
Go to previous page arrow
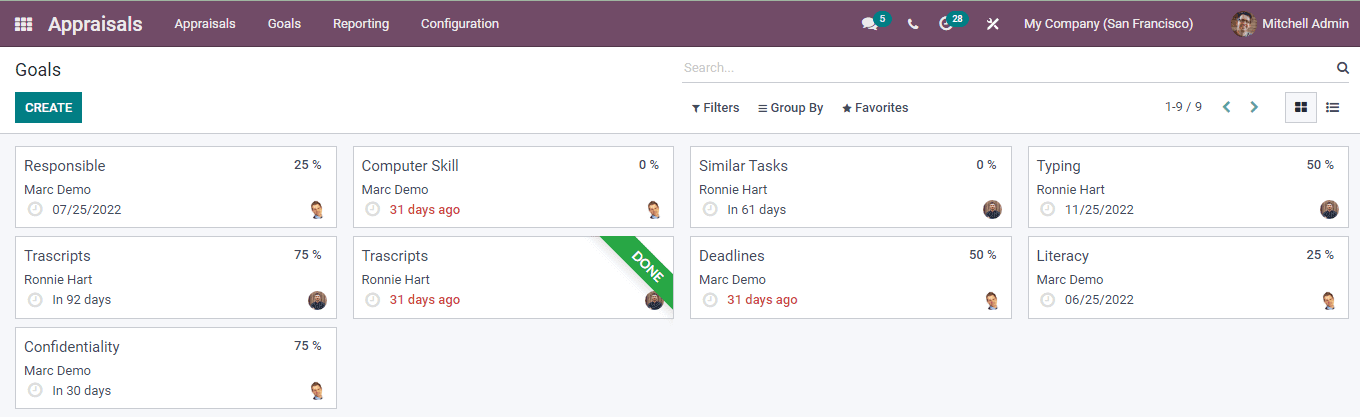pos(1226,107)
